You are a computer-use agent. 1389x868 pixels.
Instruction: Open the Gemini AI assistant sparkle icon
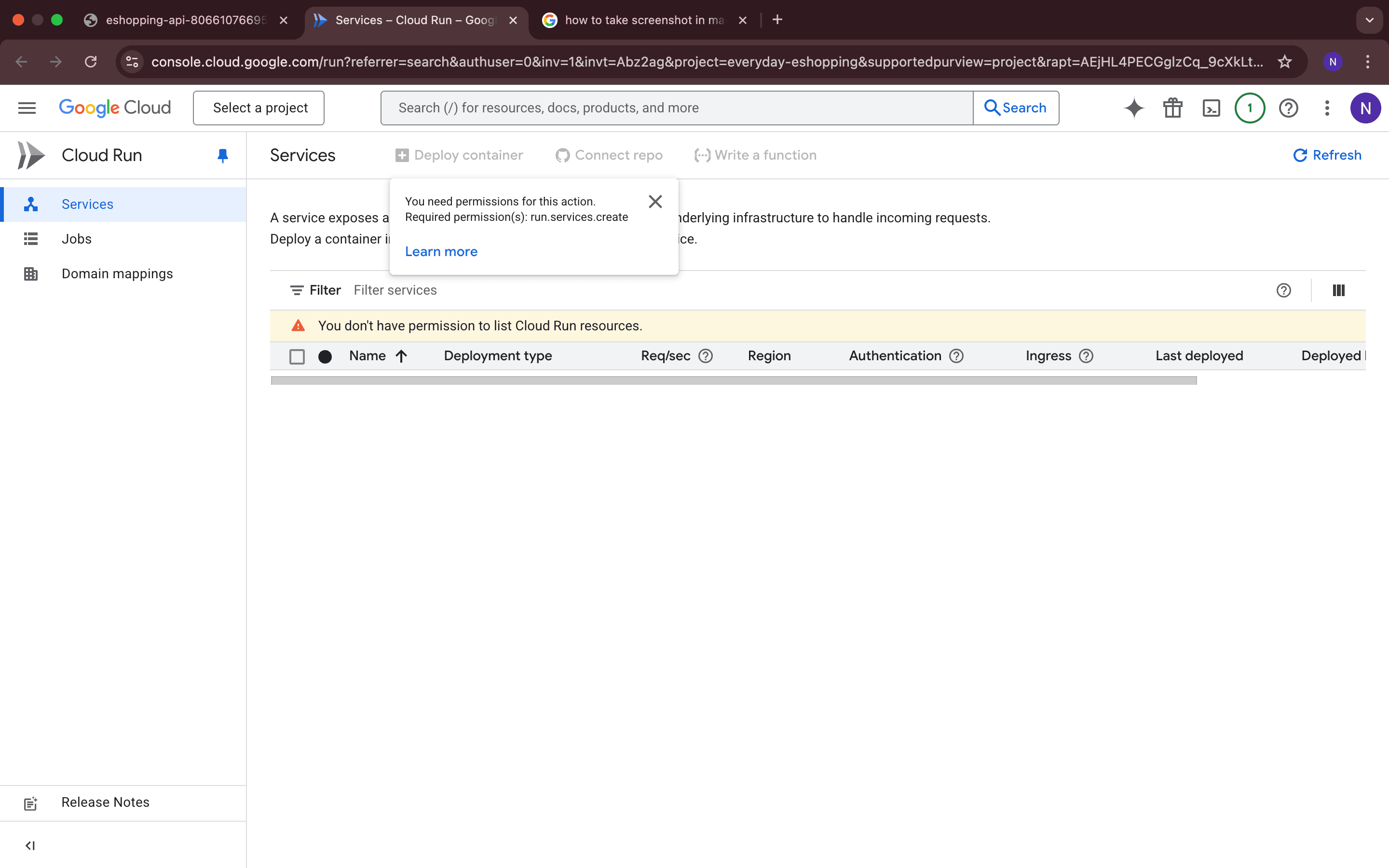1133,108
